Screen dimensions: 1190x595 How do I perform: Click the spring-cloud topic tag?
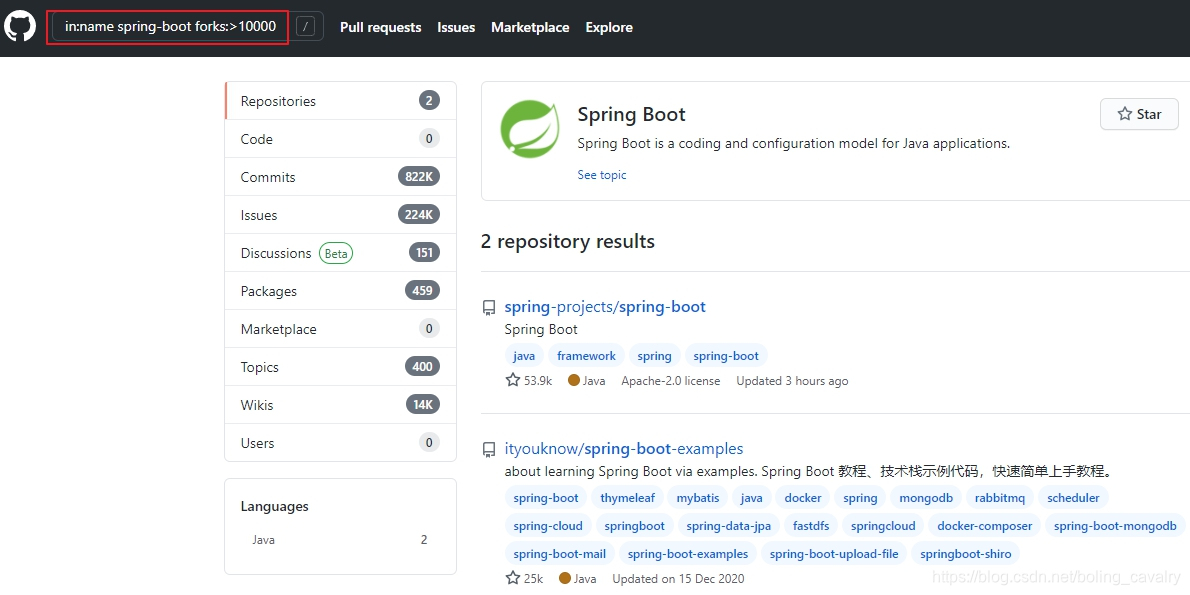(548, 526)
